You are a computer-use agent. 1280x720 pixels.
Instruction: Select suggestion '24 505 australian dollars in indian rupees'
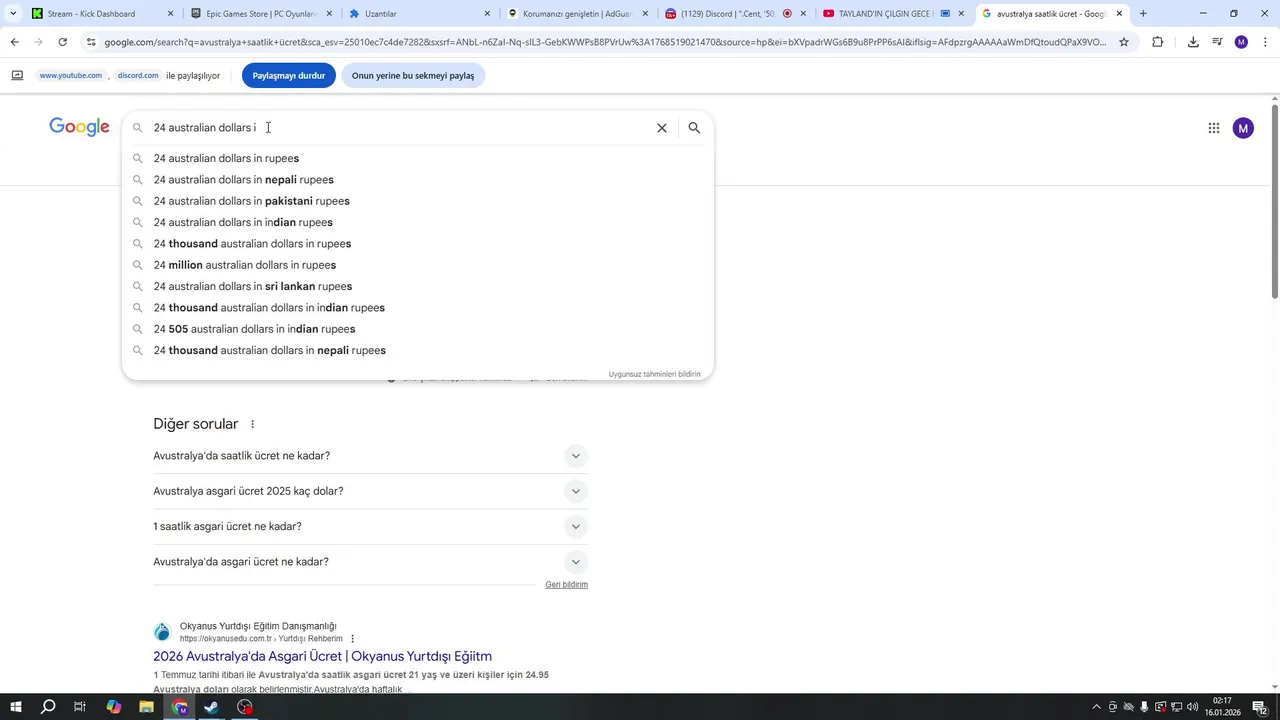(x=418, y=329)
